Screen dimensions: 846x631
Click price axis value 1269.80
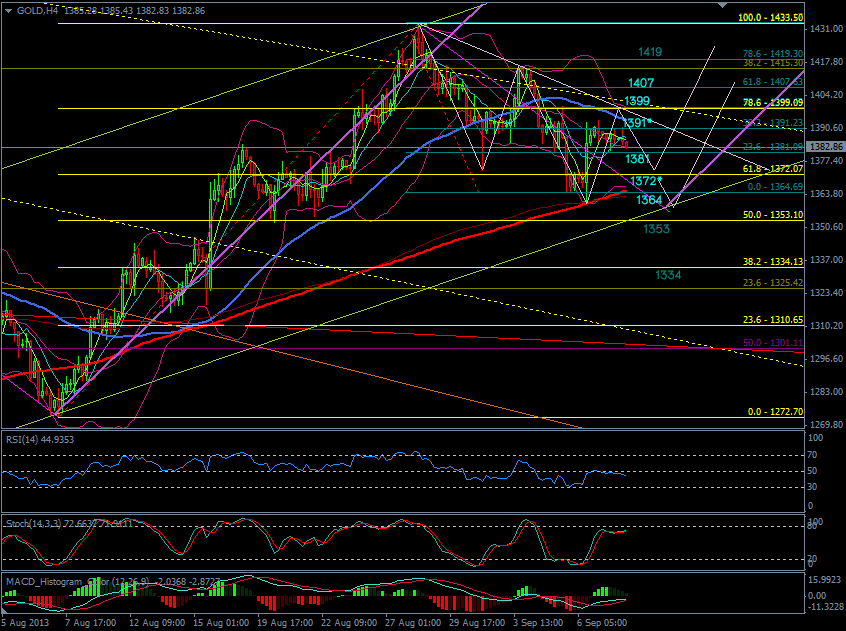coord(826,424)
